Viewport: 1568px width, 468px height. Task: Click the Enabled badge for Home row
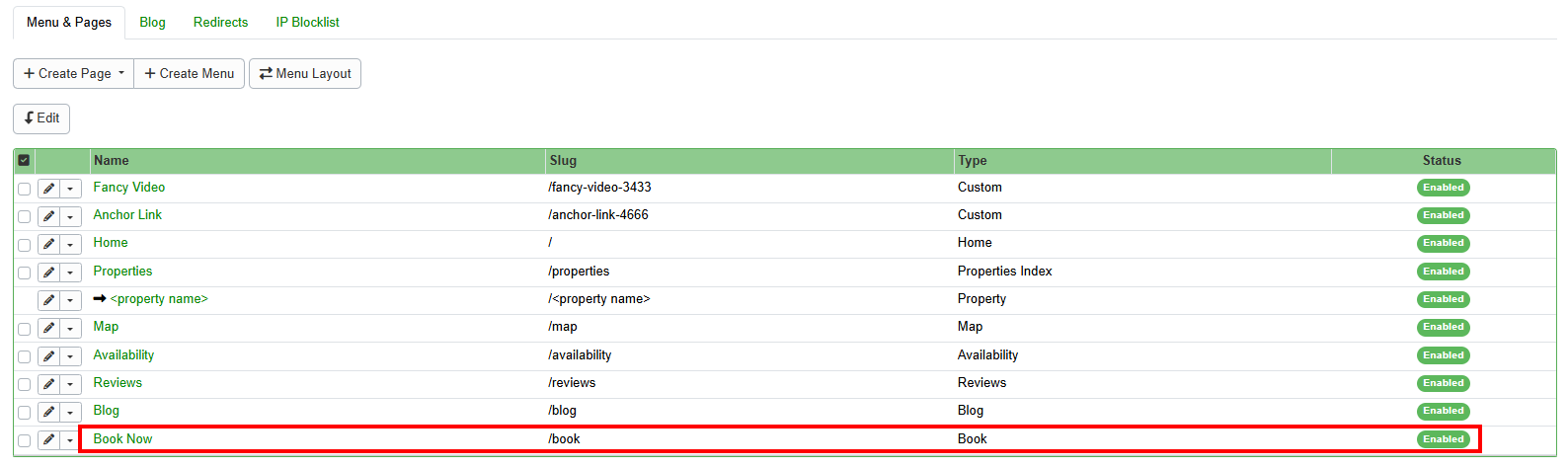pyautogui.click(x=1443, y=243)
